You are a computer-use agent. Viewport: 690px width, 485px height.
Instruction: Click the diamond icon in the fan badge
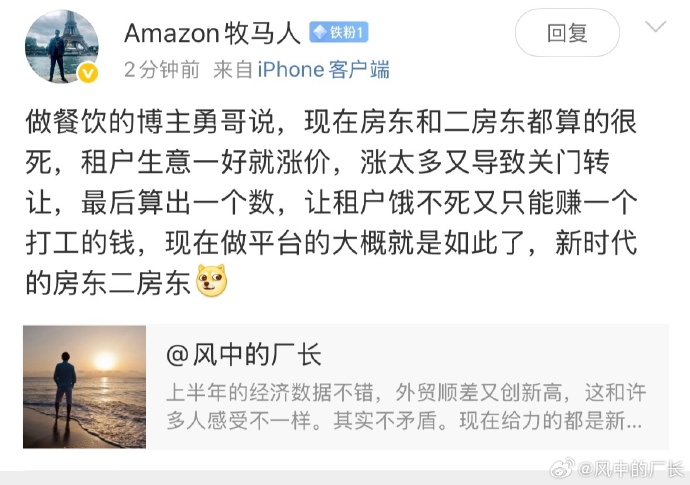321,32
